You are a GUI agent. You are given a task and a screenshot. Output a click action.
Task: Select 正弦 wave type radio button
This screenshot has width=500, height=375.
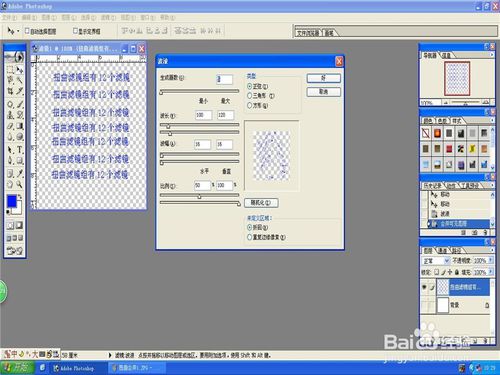point(249,86)
